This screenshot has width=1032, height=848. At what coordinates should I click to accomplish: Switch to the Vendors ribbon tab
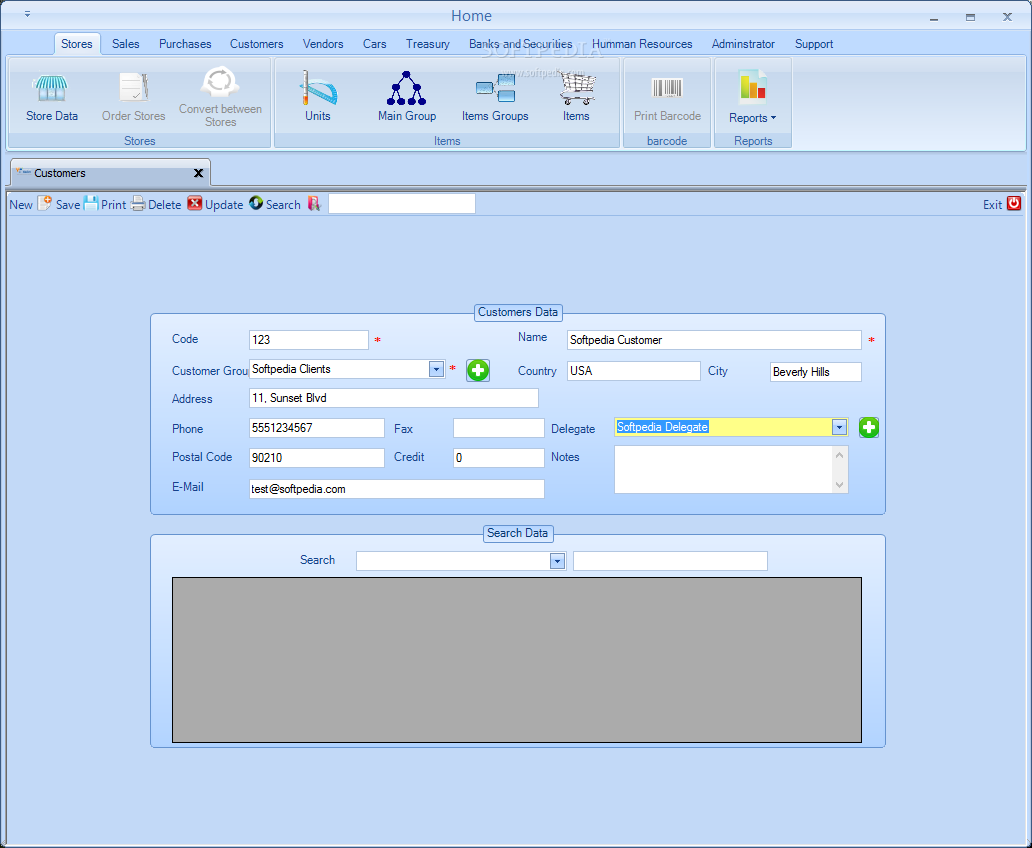(323, 44)
